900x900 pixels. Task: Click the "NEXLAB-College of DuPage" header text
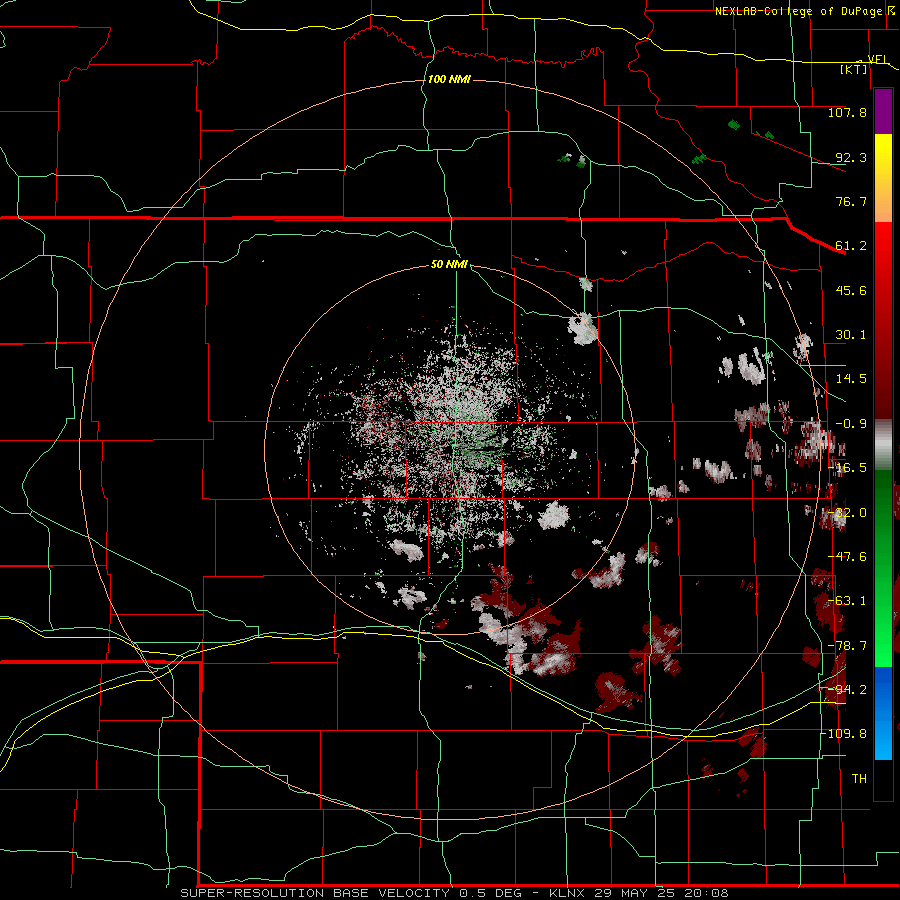(x=798, y=11)
